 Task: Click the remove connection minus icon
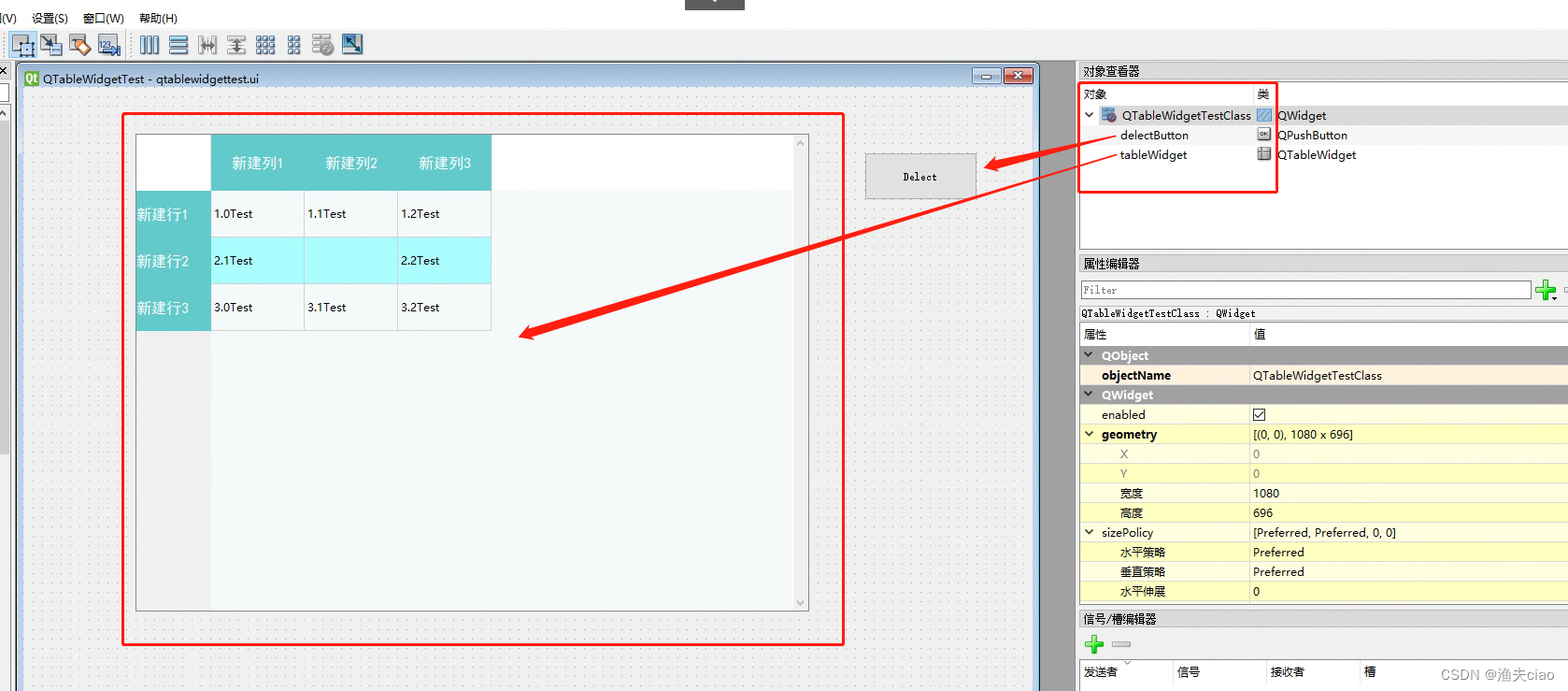[x=1121, y=644]
